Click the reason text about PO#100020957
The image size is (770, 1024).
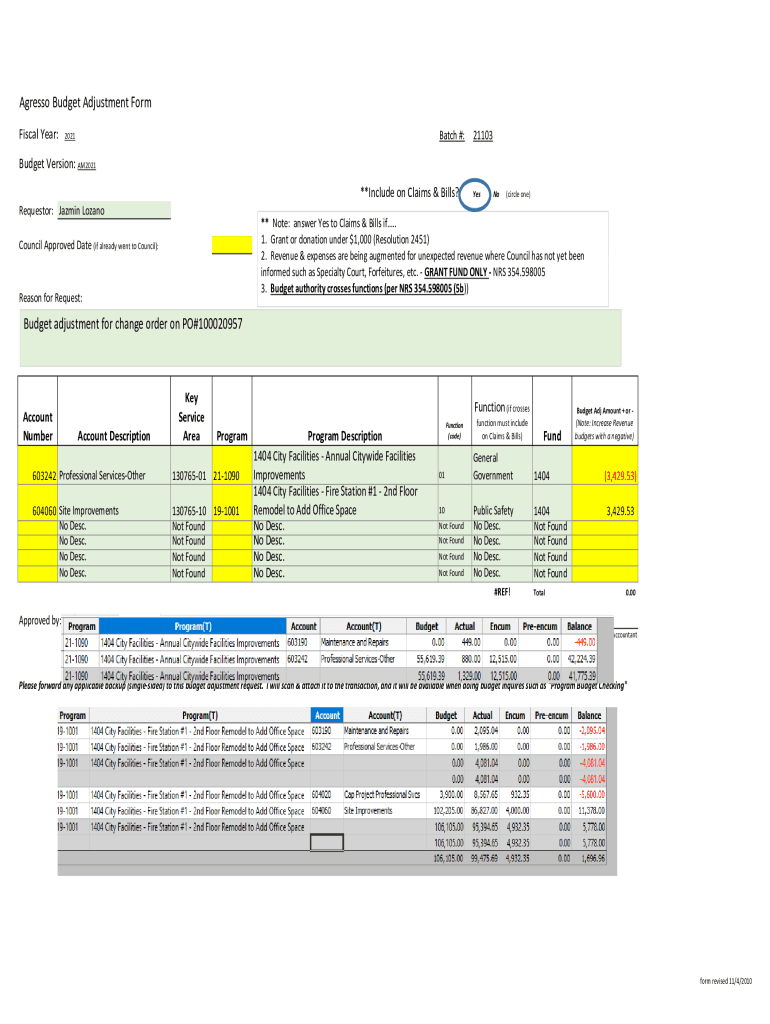134,325
